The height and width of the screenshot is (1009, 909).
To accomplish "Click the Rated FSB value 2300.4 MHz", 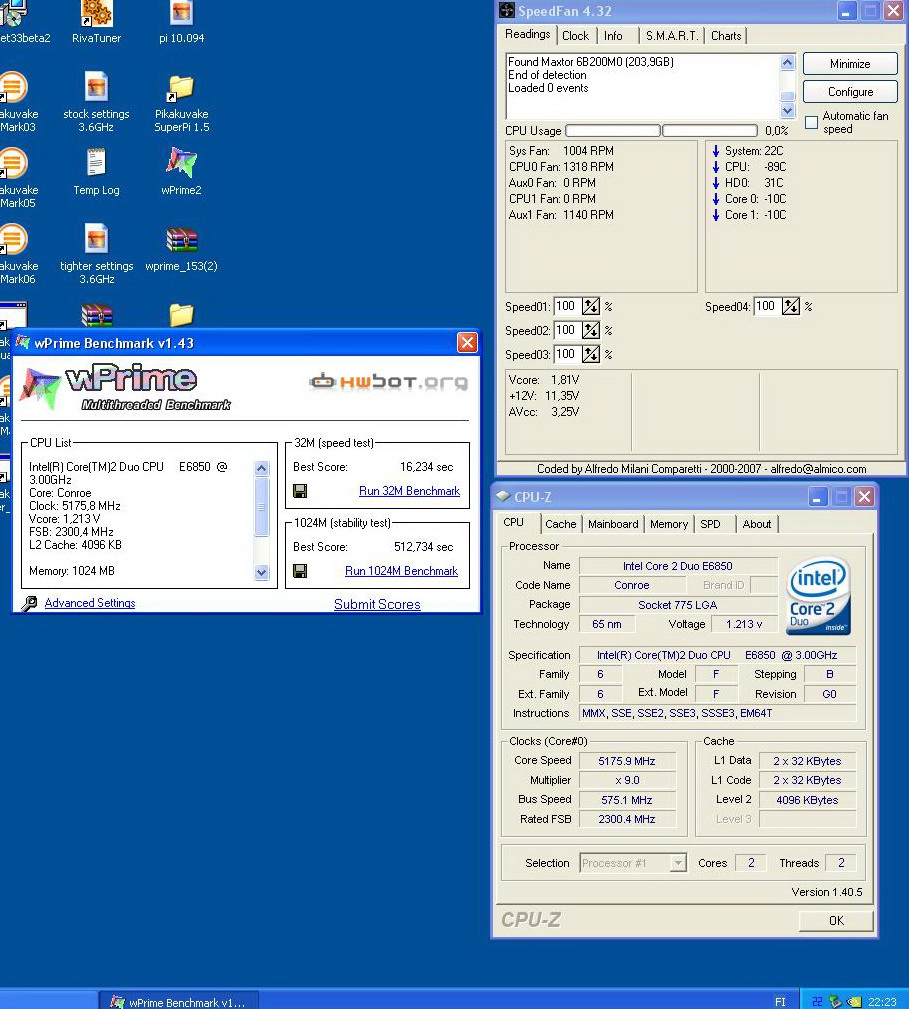I will click(x=627, y=819).
